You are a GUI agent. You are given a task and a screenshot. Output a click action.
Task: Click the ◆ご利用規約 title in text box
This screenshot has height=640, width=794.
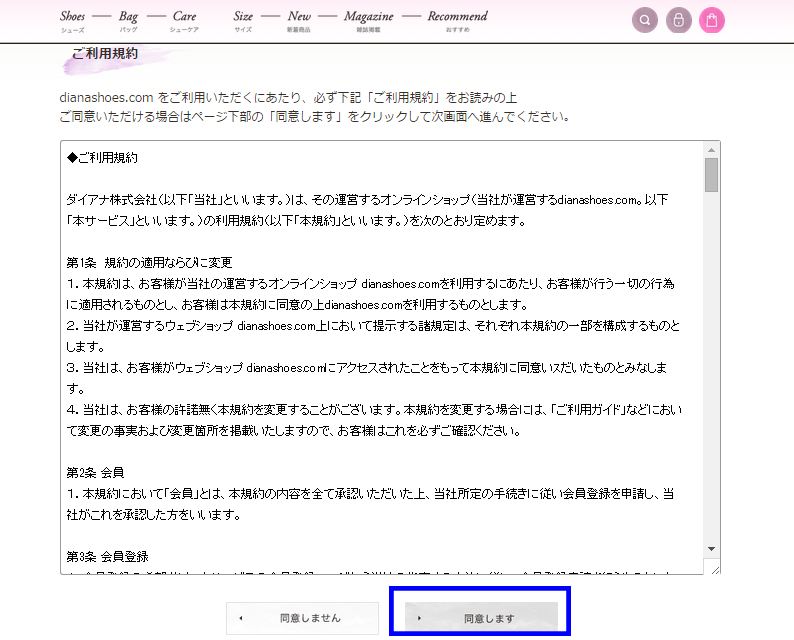click(102, 157)
